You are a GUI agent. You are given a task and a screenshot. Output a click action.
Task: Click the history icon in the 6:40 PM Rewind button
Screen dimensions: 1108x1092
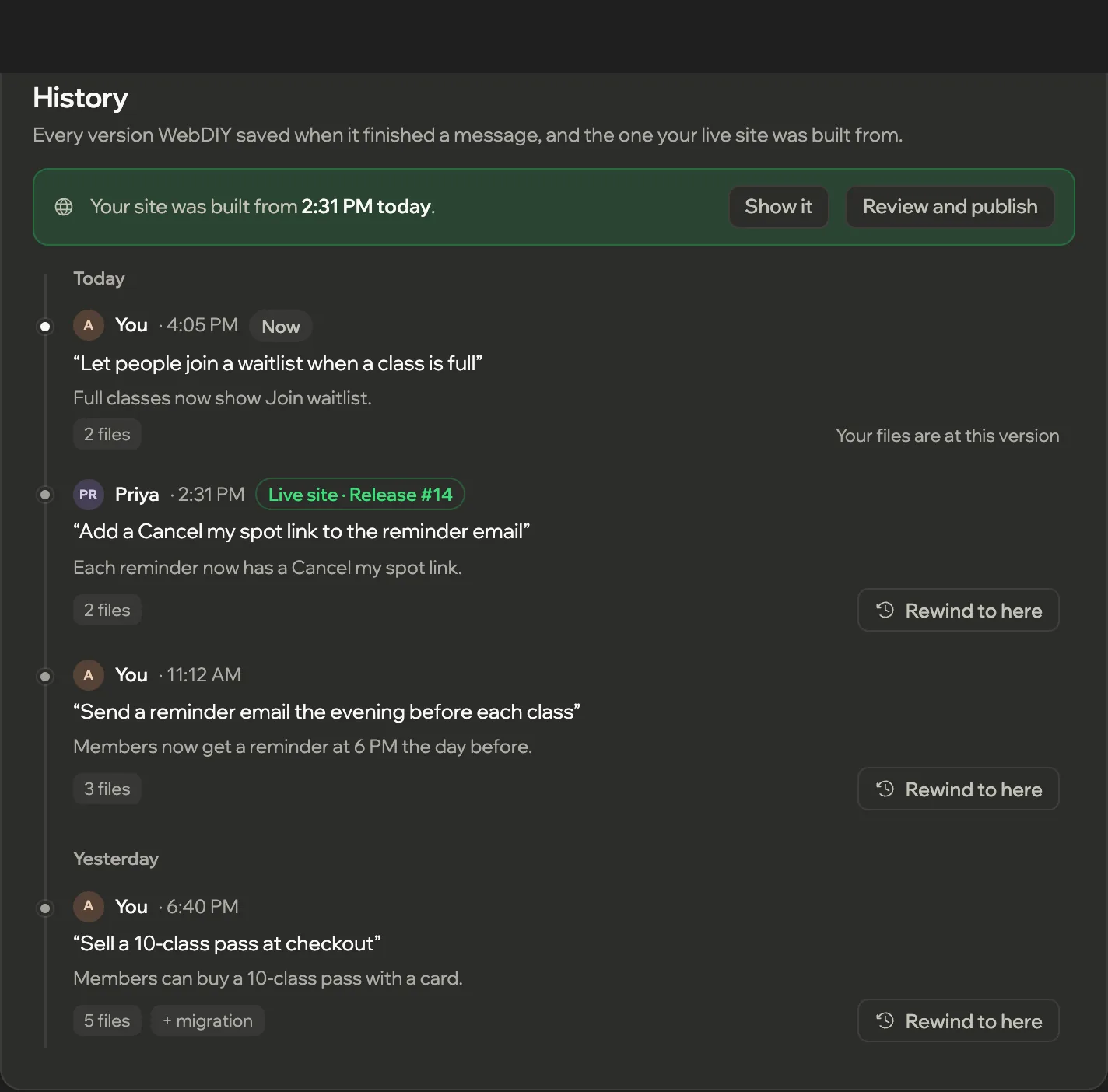[x=885, y=1020]
